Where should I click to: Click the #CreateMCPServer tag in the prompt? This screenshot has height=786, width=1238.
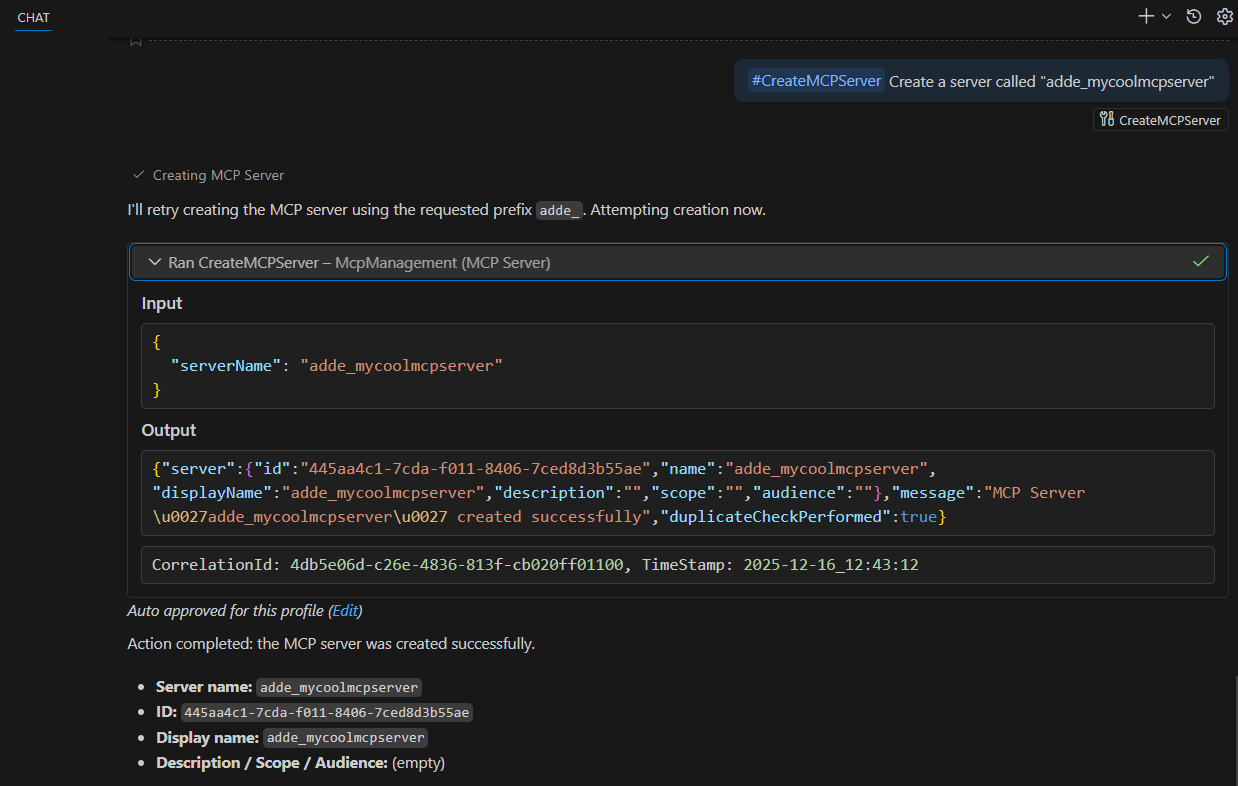click(x=816, y=81)
